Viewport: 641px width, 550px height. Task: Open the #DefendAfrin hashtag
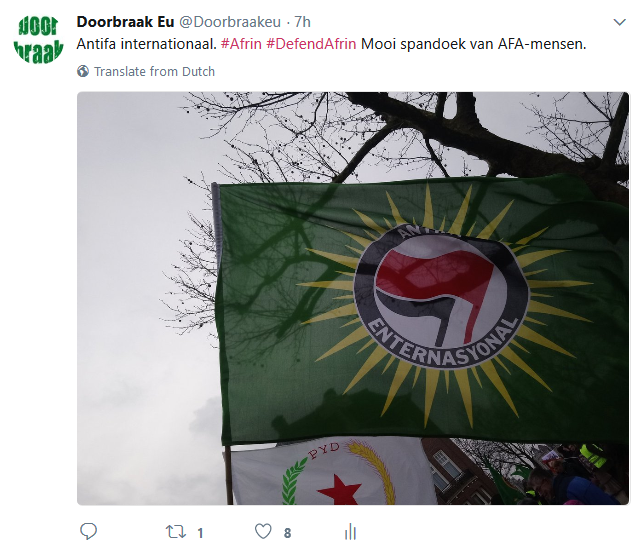pos(311,44)
